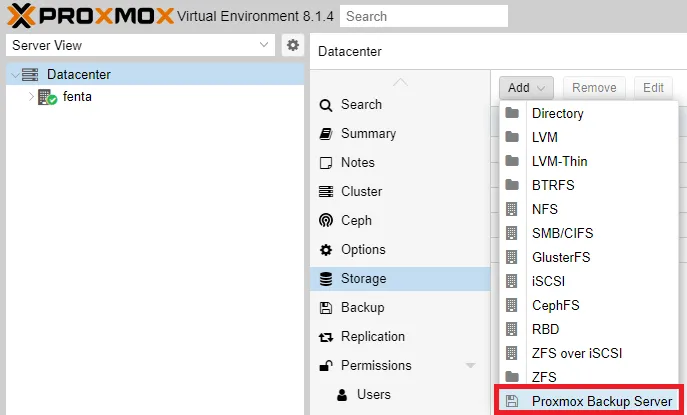This screenshot has height=415, width=687.
Task: Click the Edit button
Action: tap(653, 88)
